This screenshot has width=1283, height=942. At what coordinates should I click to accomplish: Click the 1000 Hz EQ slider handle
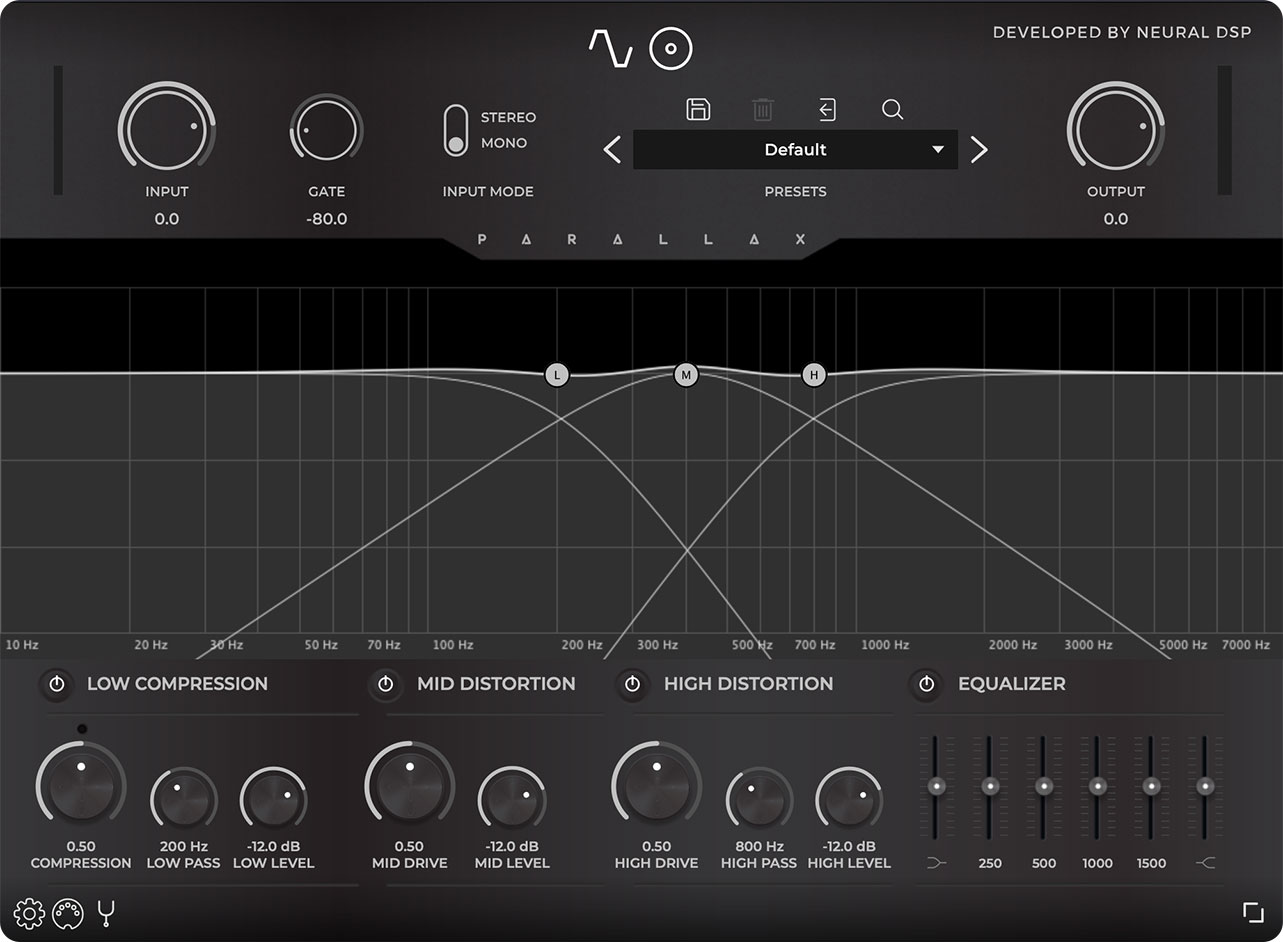click(1098, 786)
